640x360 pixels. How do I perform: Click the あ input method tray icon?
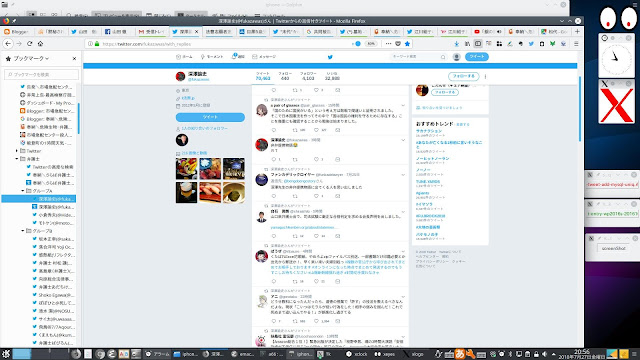click(x=460, y=354)
